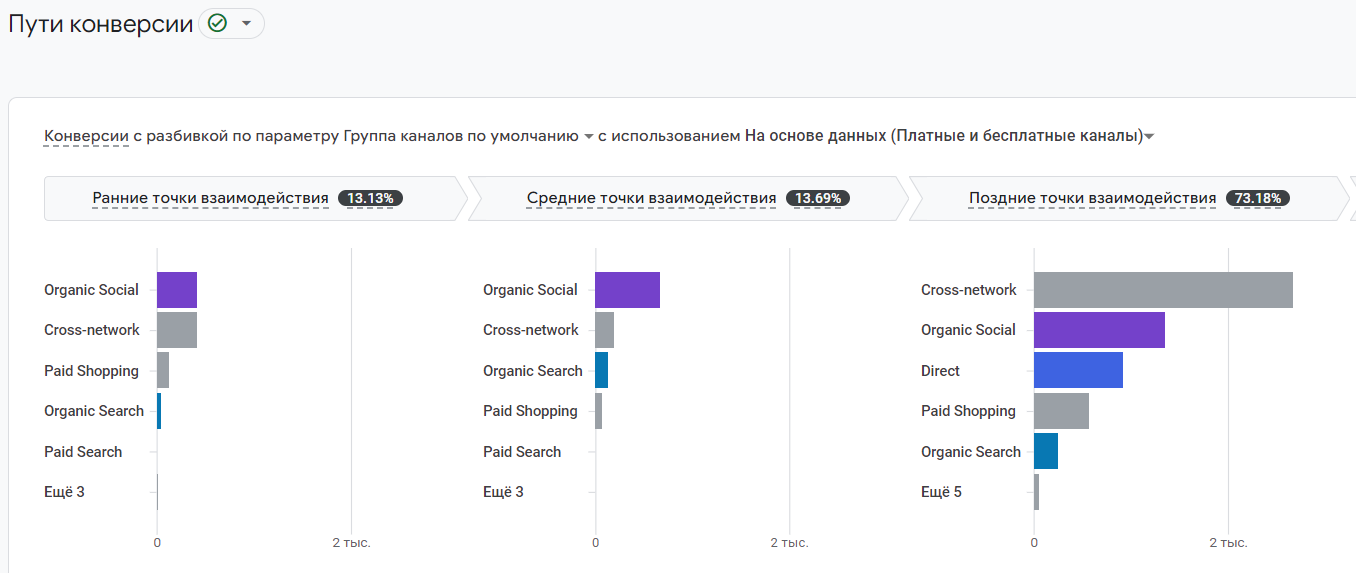The width and height of the screenshot is (1356, 573).
Task: Click Cross-network bar in early chart
Action: 177,330
